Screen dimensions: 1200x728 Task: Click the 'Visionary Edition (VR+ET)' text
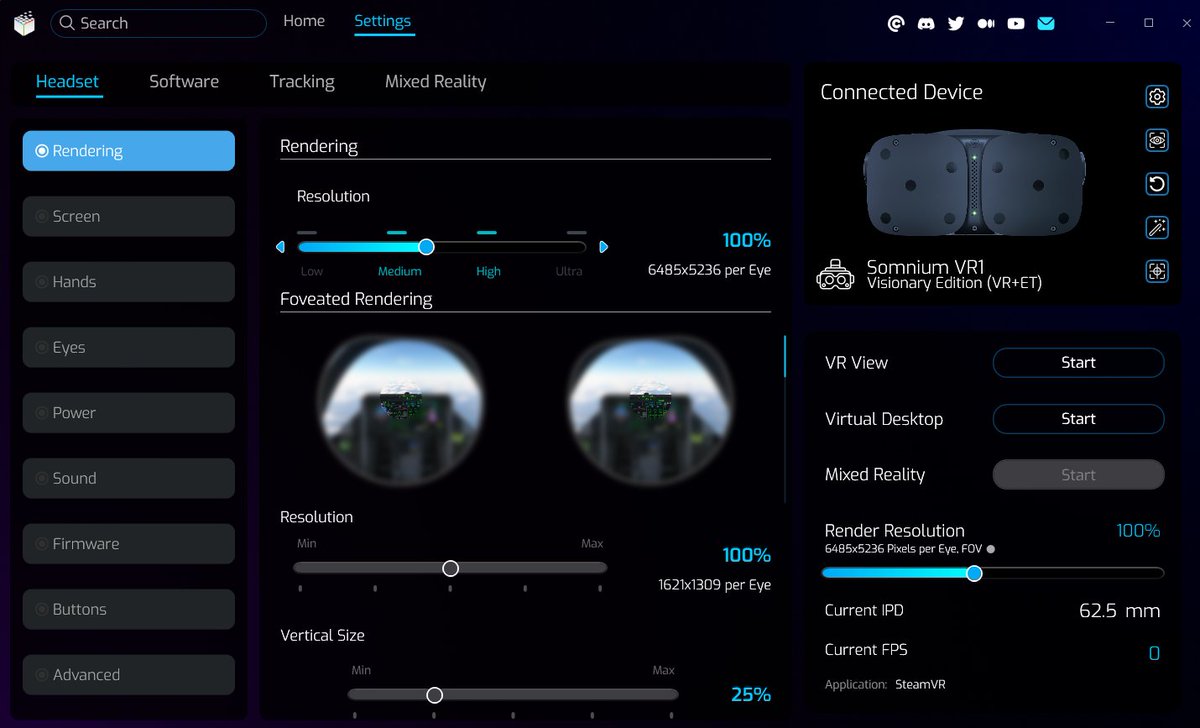[x=954, y=283]
